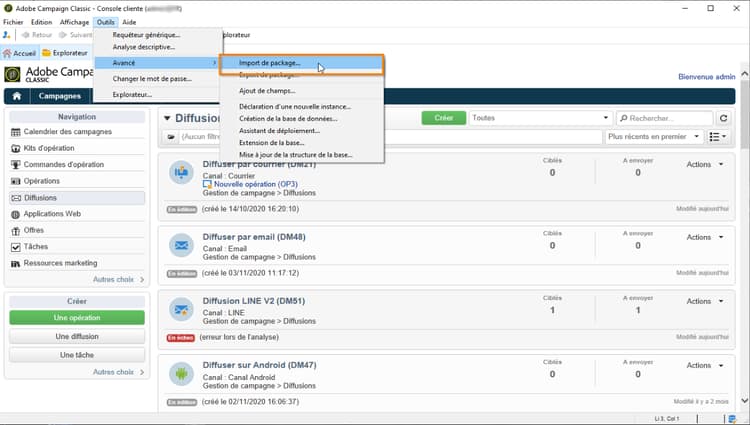Click the green Créer button

point(443,118)
